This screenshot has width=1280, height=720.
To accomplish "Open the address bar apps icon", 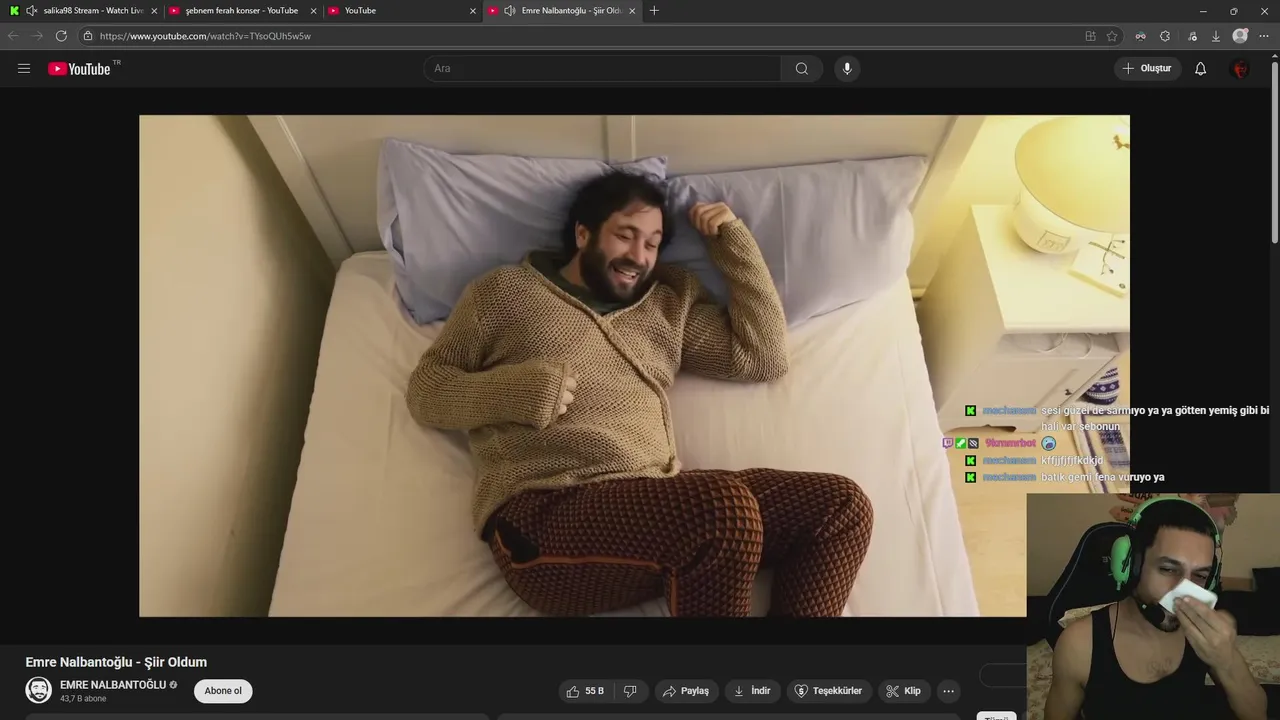I will 1090,36.
